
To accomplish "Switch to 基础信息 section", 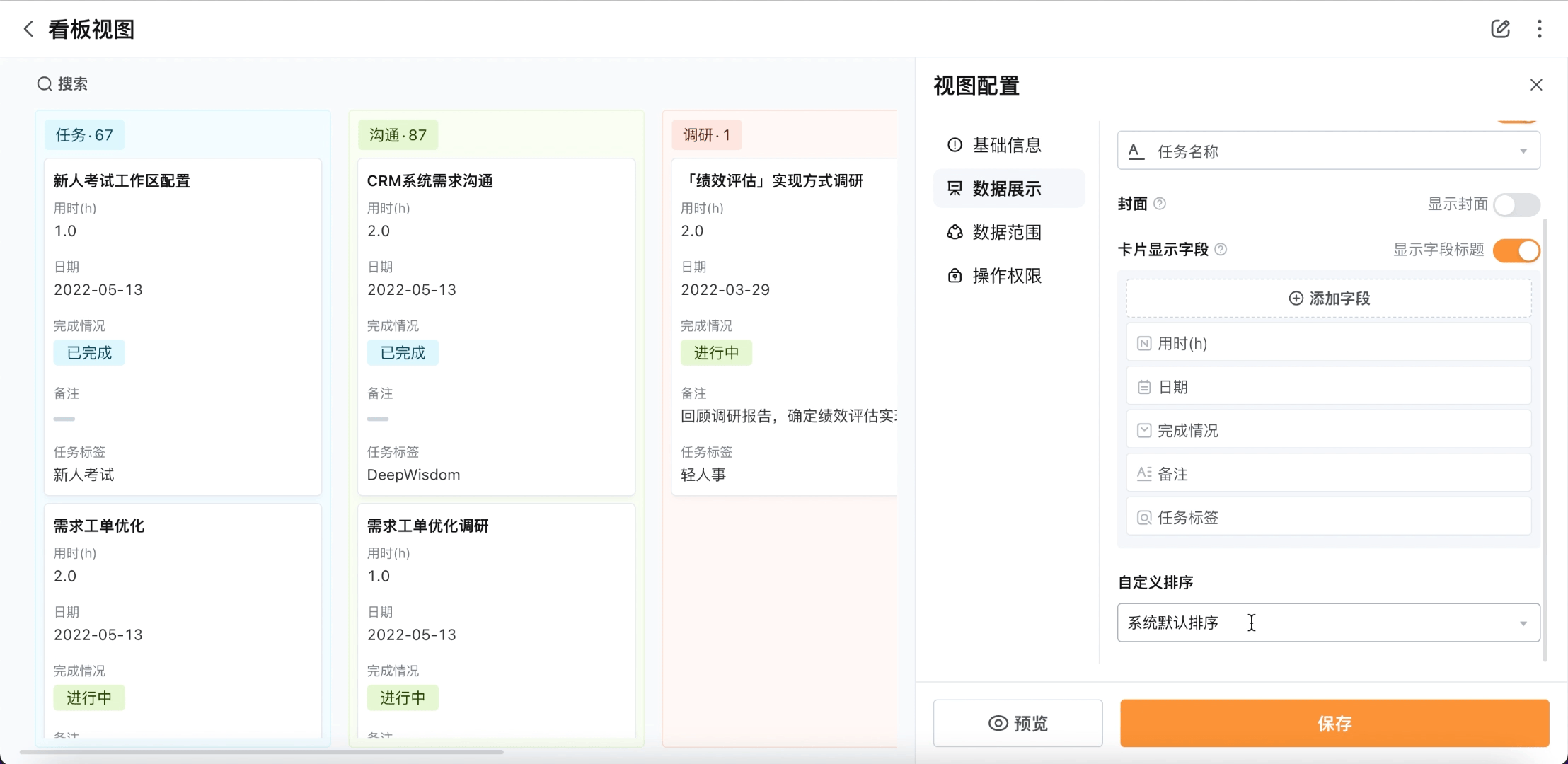I will point(1009,145).
